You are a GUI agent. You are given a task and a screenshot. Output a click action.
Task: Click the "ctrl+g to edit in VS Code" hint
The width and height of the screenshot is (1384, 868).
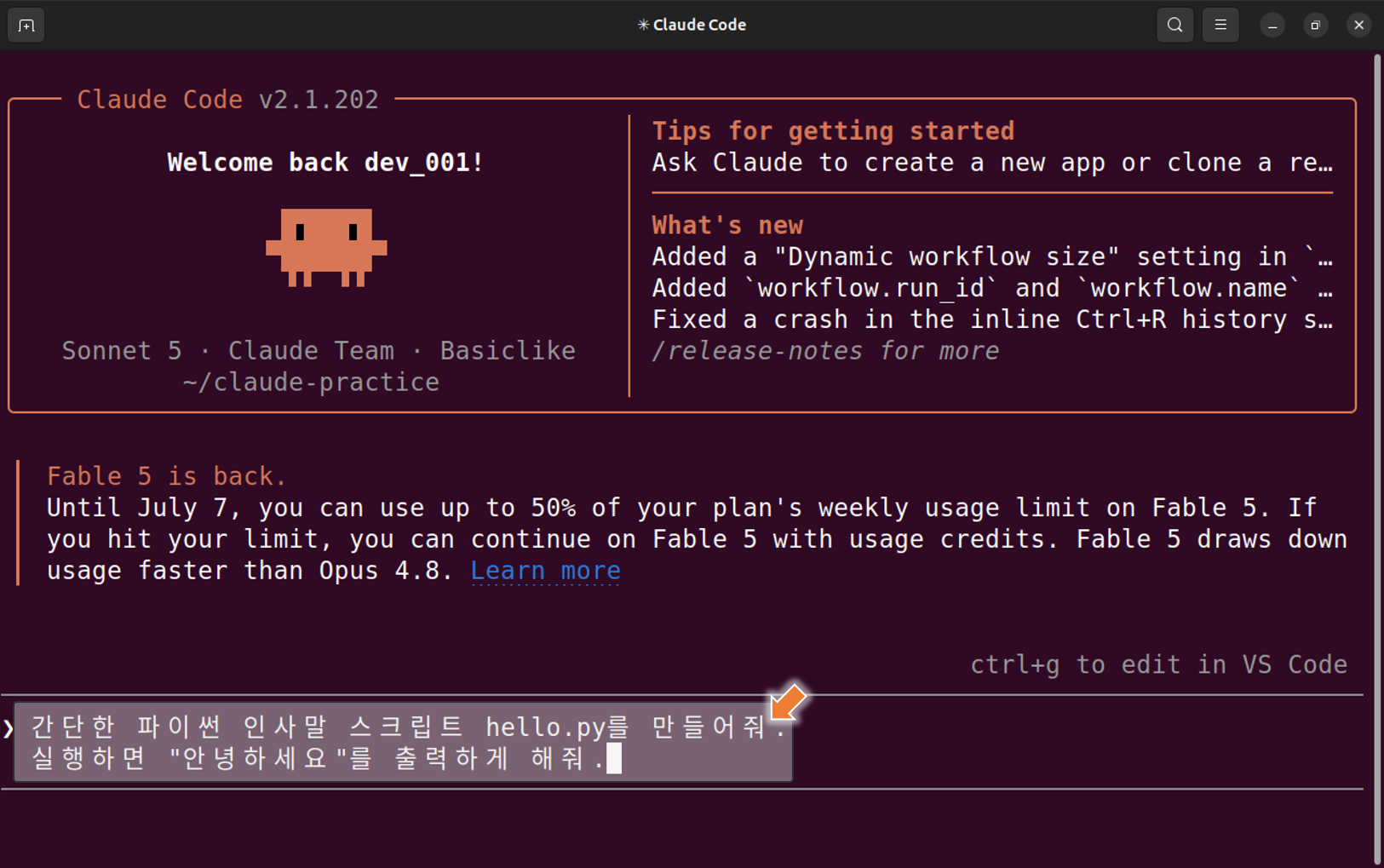point(1159,664)
